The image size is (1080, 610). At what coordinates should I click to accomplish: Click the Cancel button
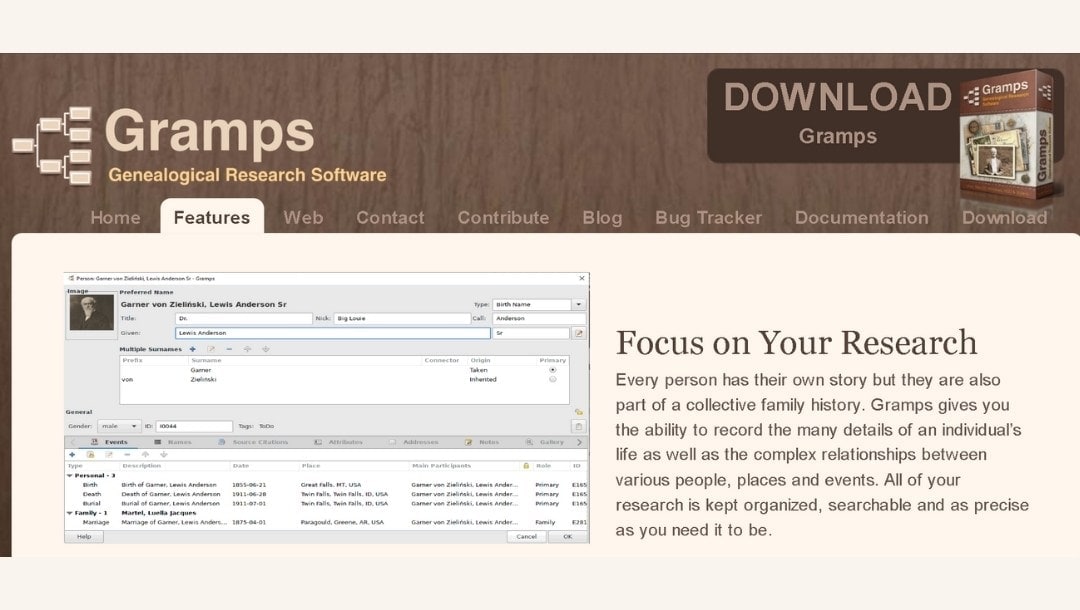(525, 537)
